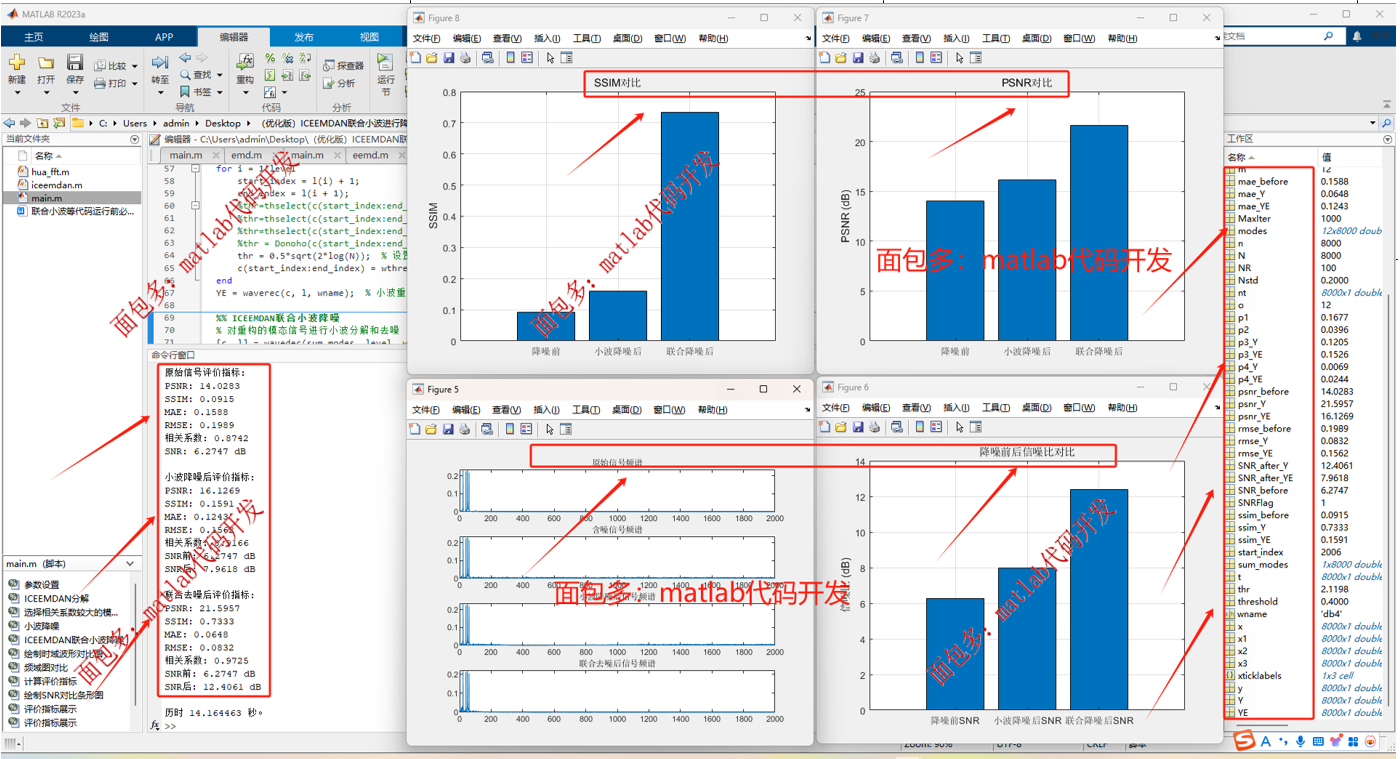The width and height of the screenshot is (1400, 759).
Task: Click the Sogou input method tray icon
Action: point(1244,741)
